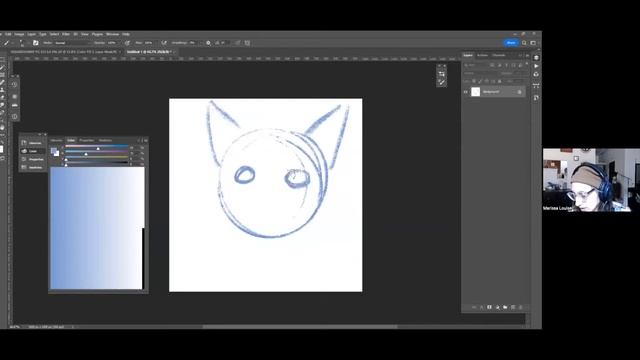This screenshot has width=640, height=360.
Task: Open paint symmetry options
Action: pos(247,43)
